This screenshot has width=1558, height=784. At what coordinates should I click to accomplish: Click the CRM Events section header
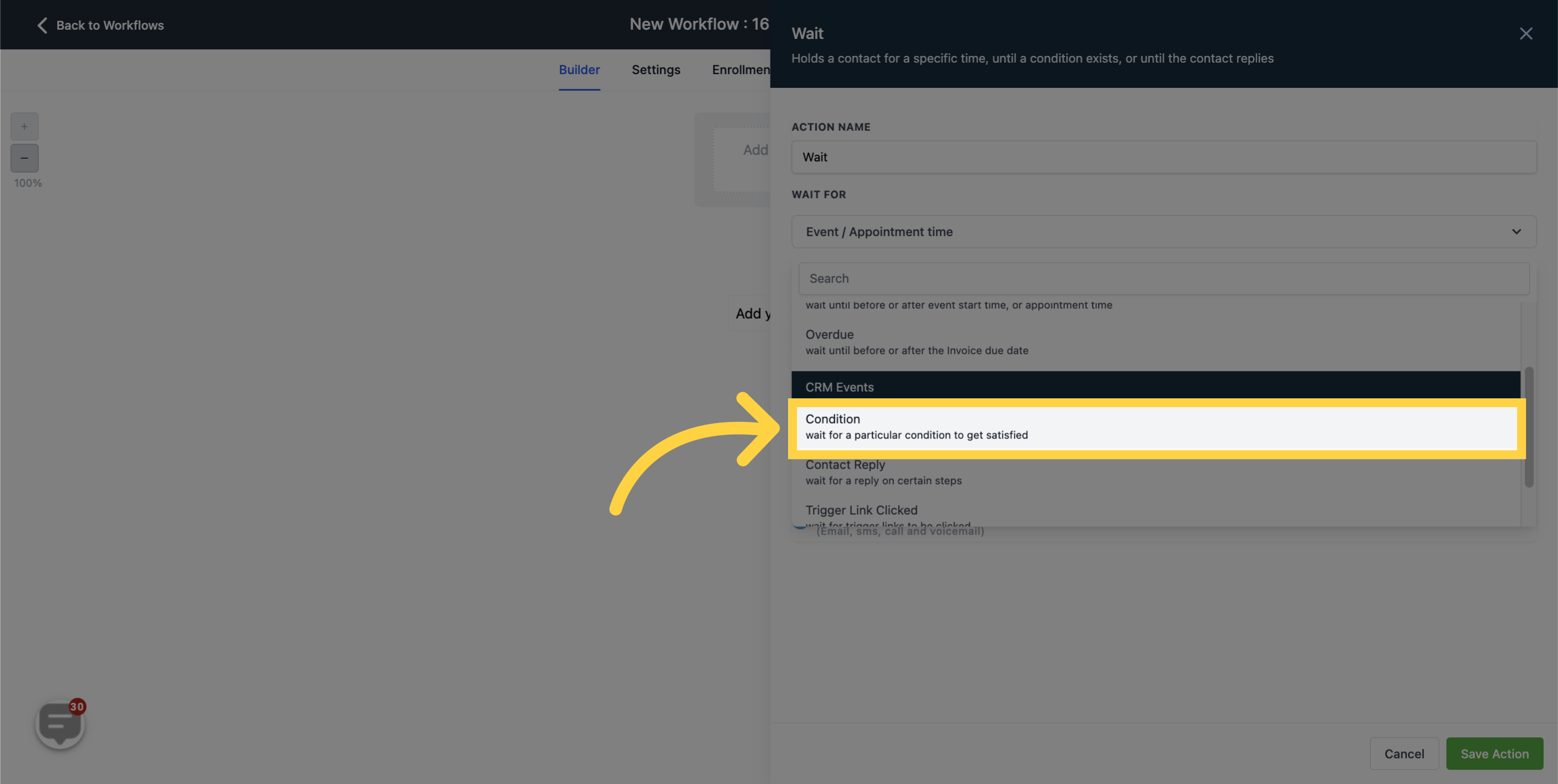(x=1156, y=386)
